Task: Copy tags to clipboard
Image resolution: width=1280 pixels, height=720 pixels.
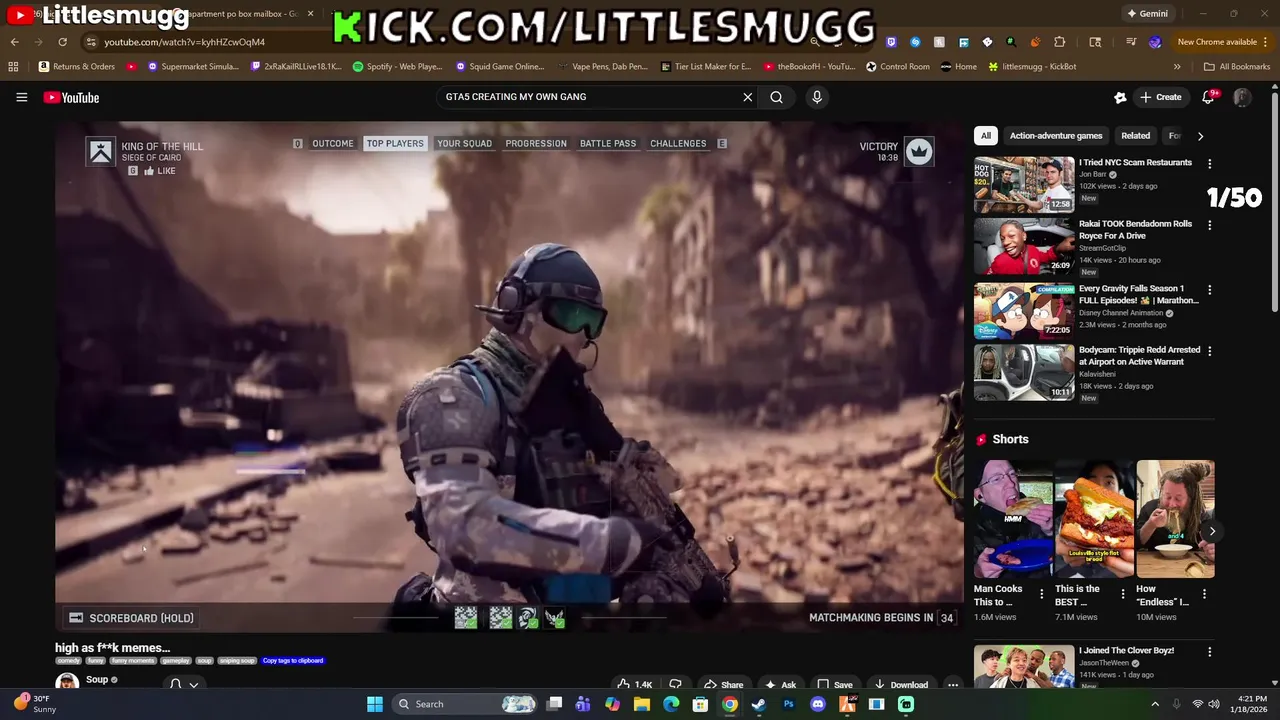Action: pyautogui.click(x=293, y=661)
